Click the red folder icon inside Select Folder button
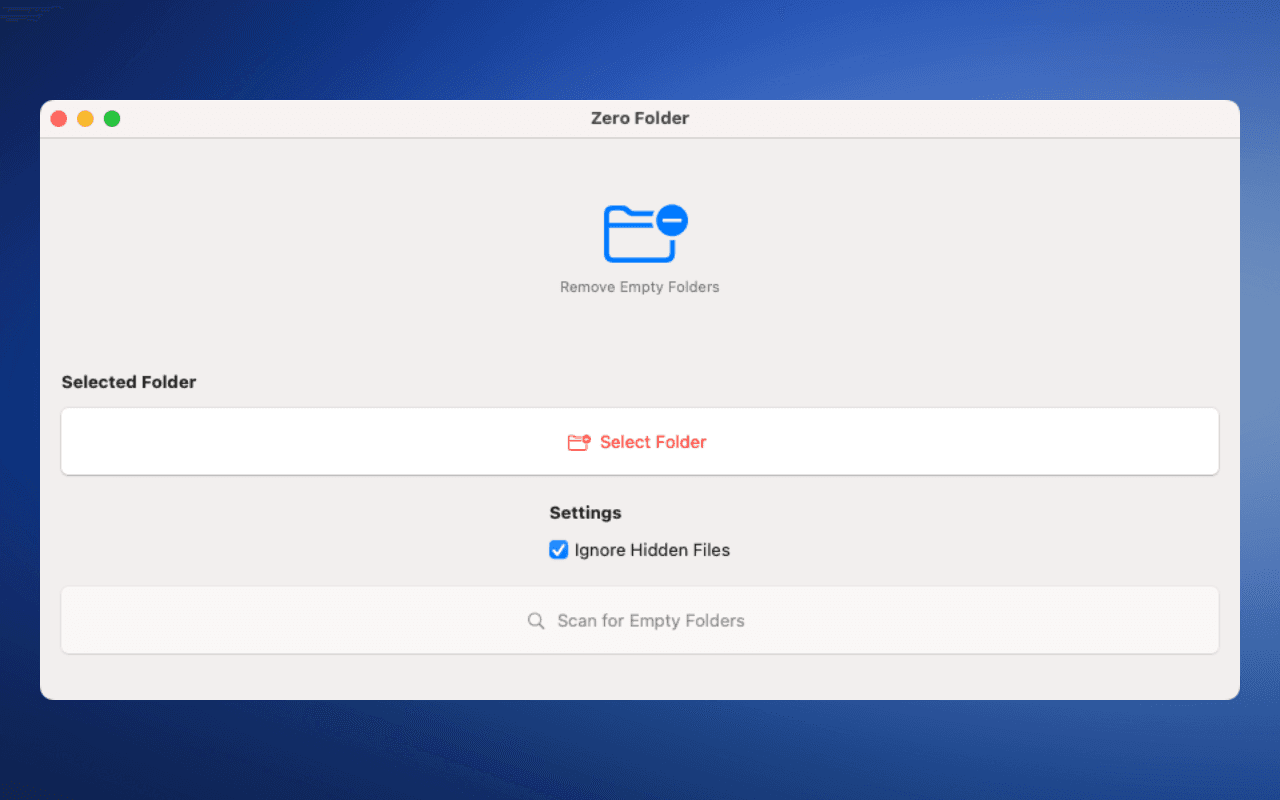This screenshot has width=1280, height=800. click(x=579, y=441)
